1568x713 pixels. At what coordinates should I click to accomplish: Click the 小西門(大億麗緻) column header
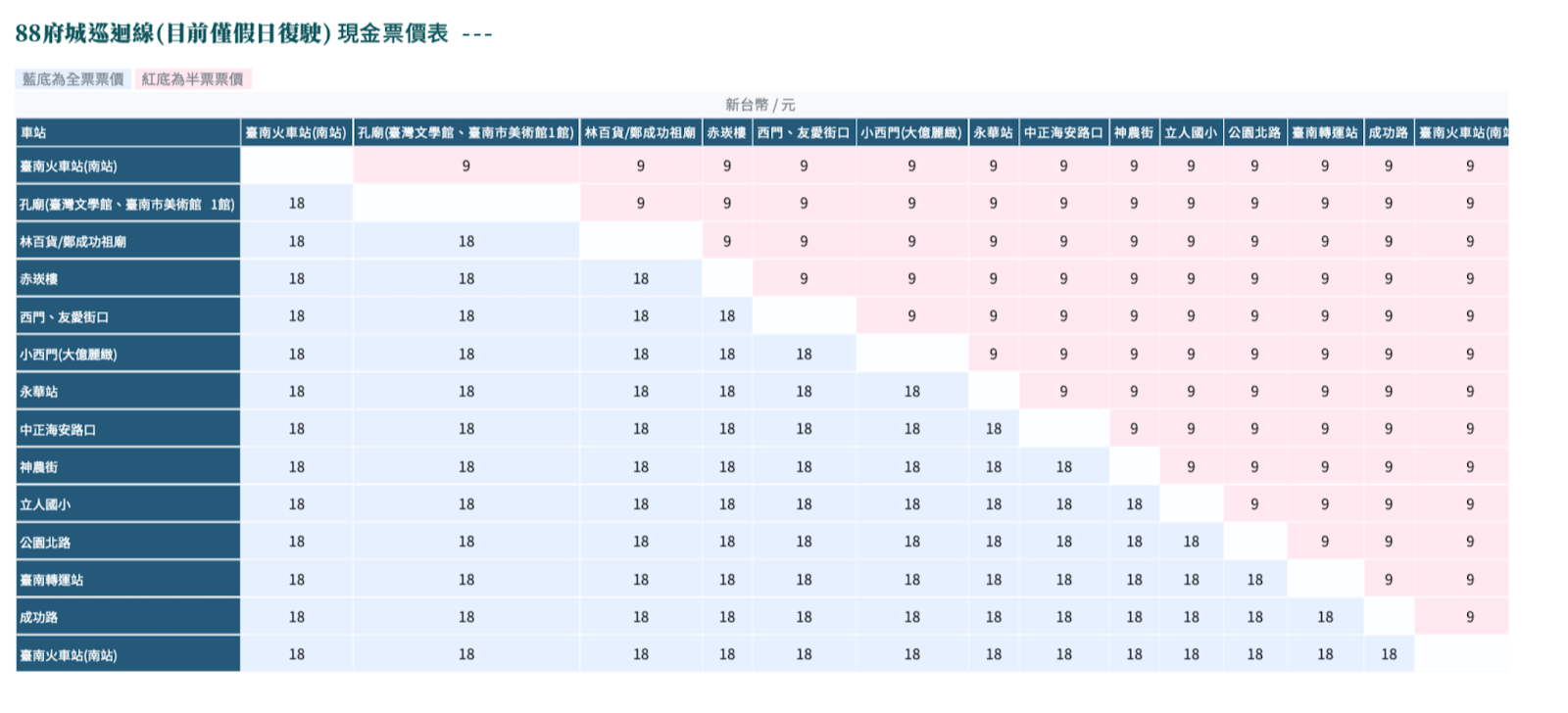tap(912, 132)
